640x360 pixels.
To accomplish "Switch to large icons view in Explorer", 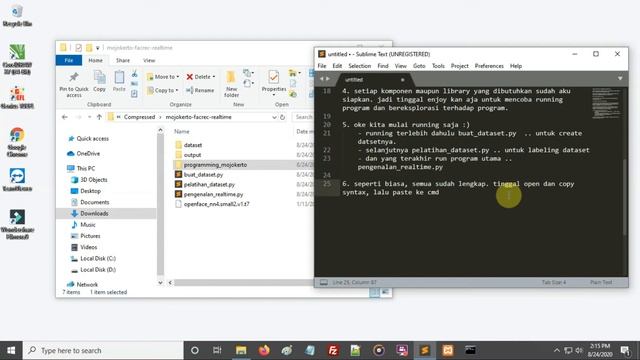I will click(385, 292).
